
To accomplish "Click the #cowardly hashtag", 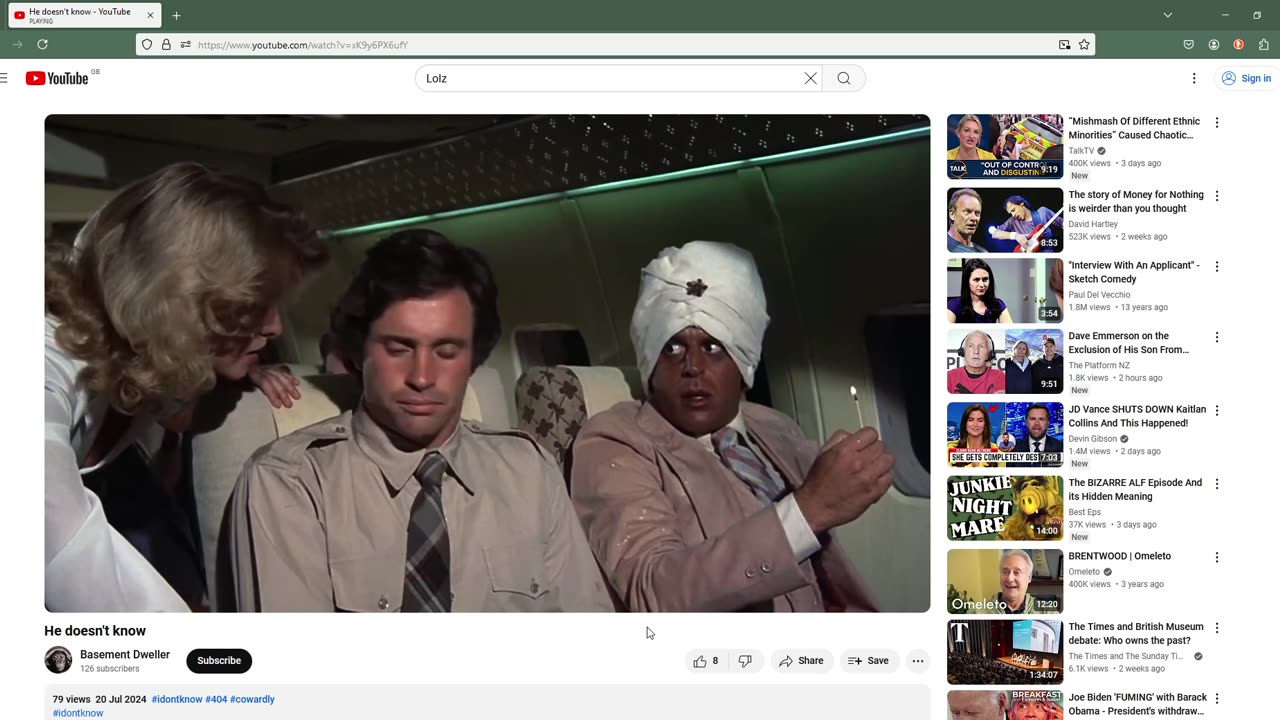I will point(252,699).
